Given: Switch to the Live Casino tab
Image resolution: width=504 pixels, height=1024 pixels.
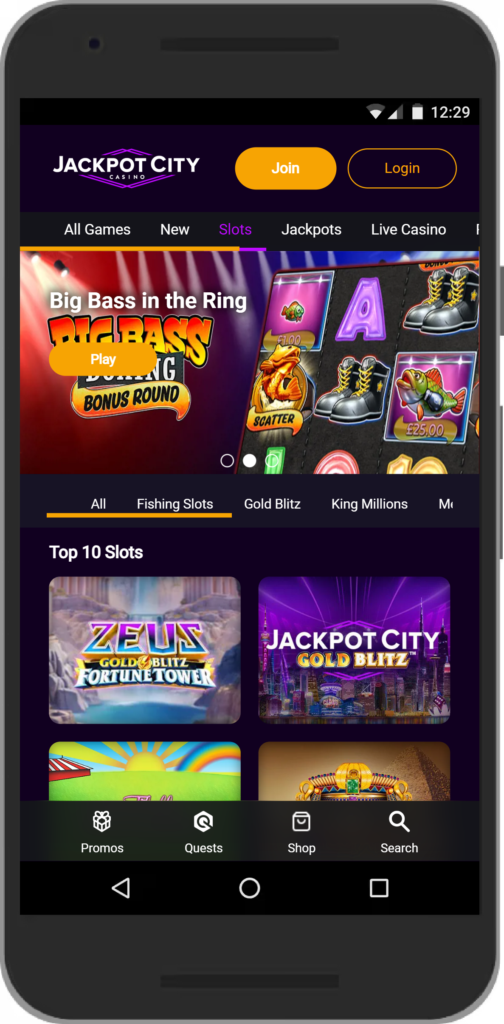Looking at the screenshot, I should click(x=409, y=229).
